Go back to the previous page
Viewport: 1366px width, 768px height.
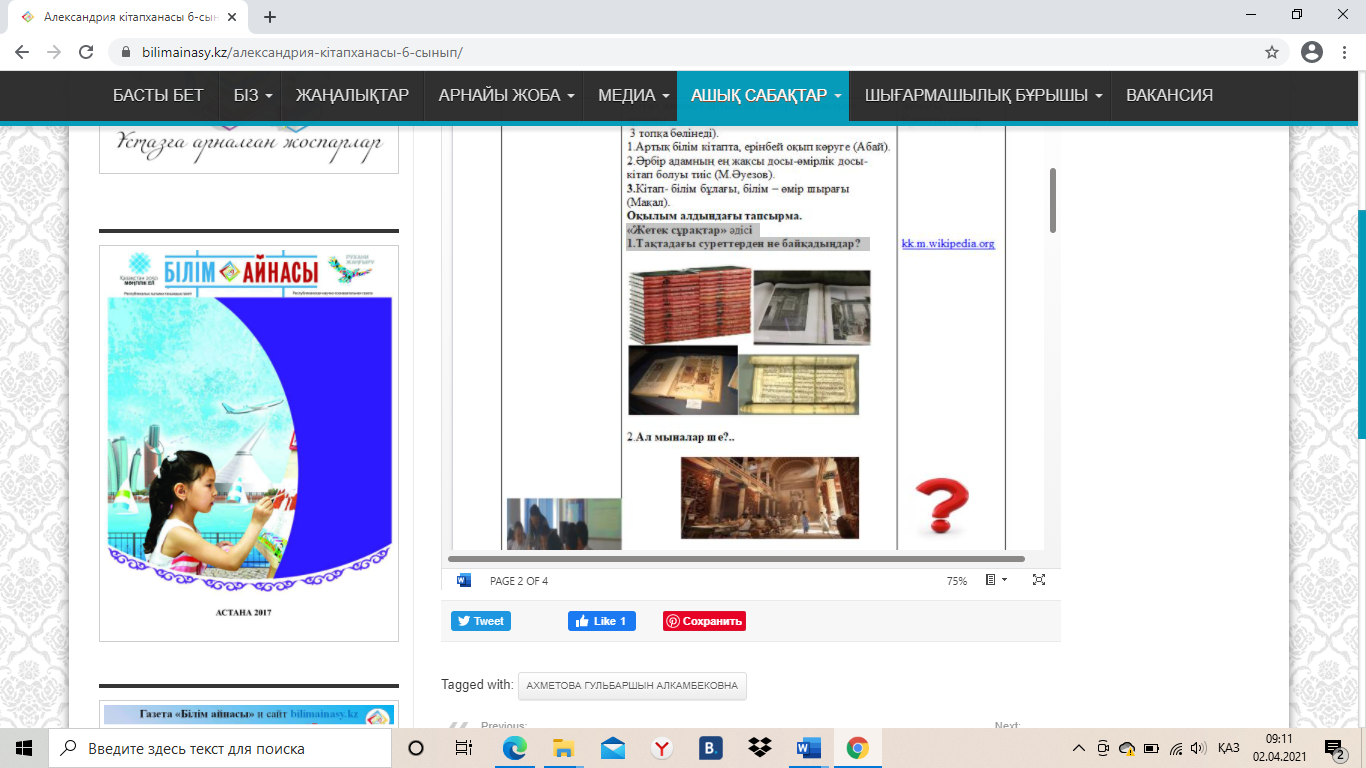(22, 52)
